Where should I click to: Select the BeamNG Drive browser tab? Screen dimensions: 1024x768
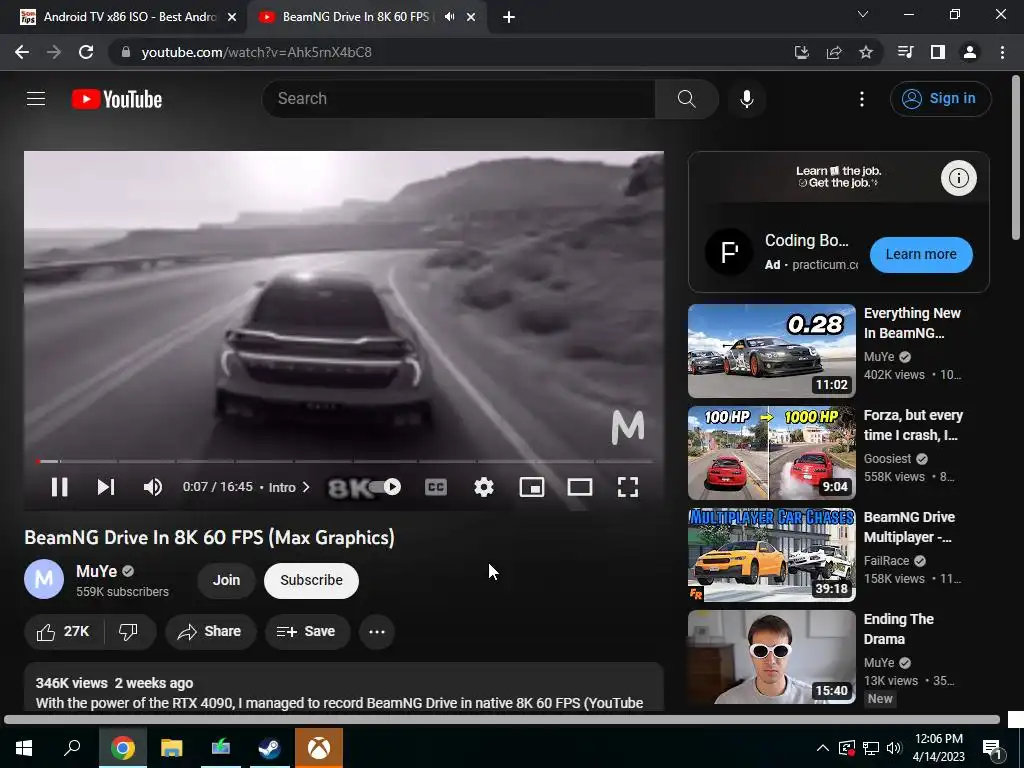click(x=356, y=17)
